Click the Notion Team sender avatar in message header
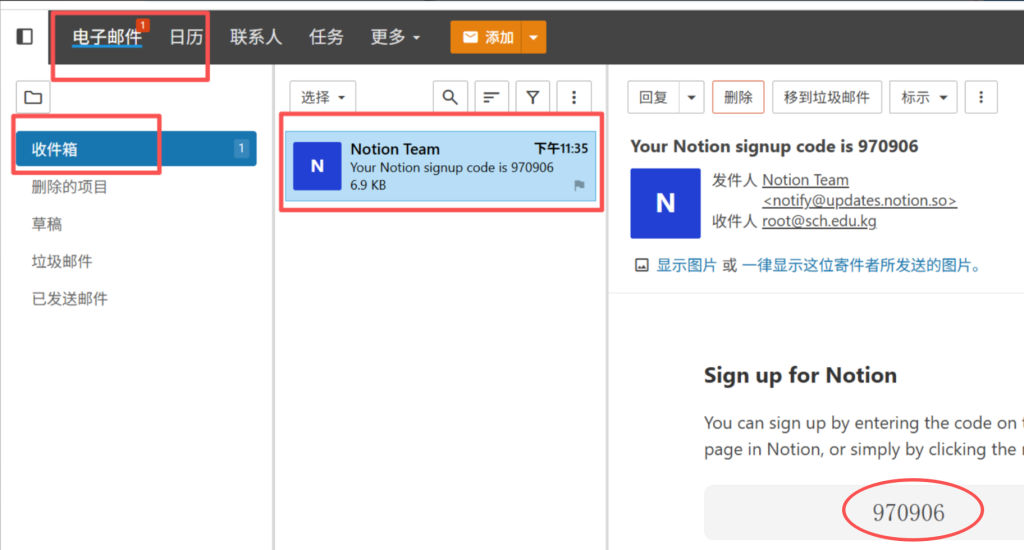This screenshot has height=550, width=1024. (665, 203)
